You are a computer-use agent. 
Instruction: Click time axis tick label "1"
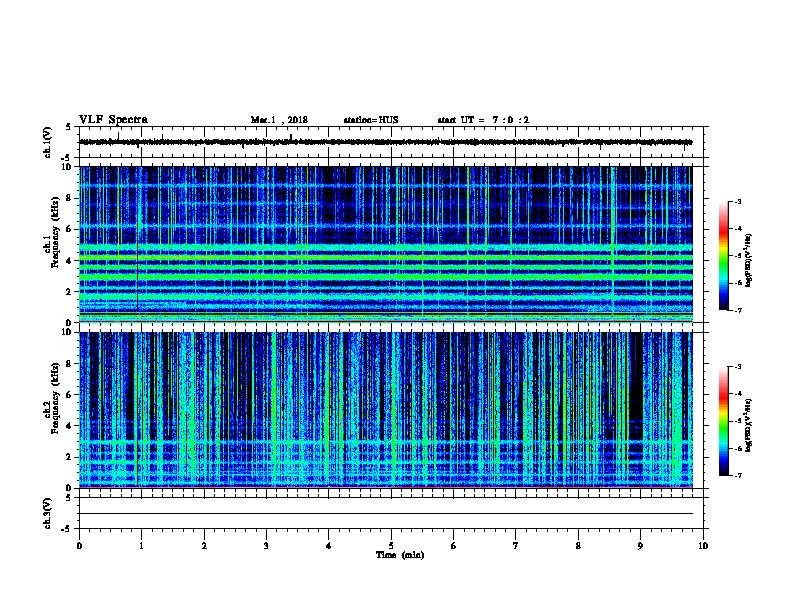(x=141, y=546)
